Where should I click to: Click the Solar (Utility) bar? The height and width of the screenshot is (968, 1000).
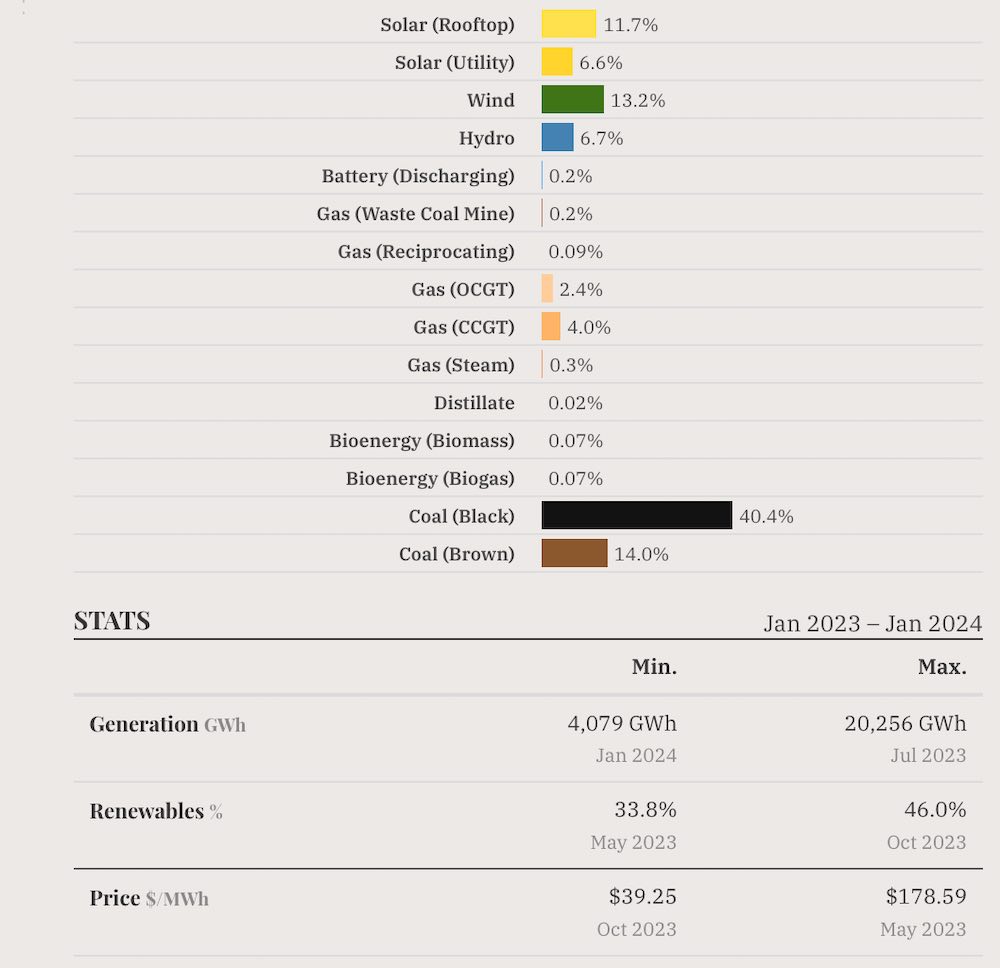557,62
